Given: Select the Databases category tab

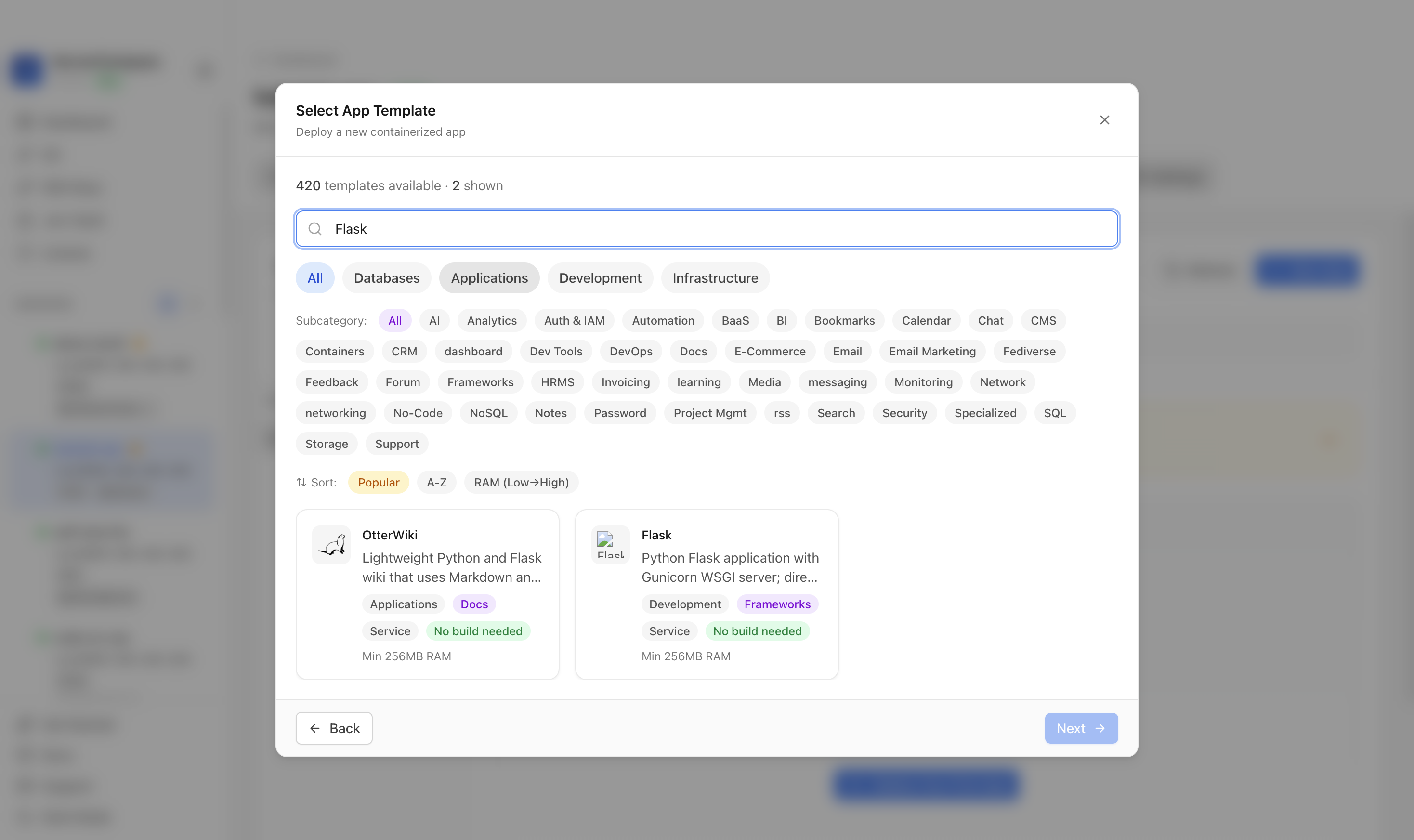Looking at the screenshot, I should [x=386, y=278].
